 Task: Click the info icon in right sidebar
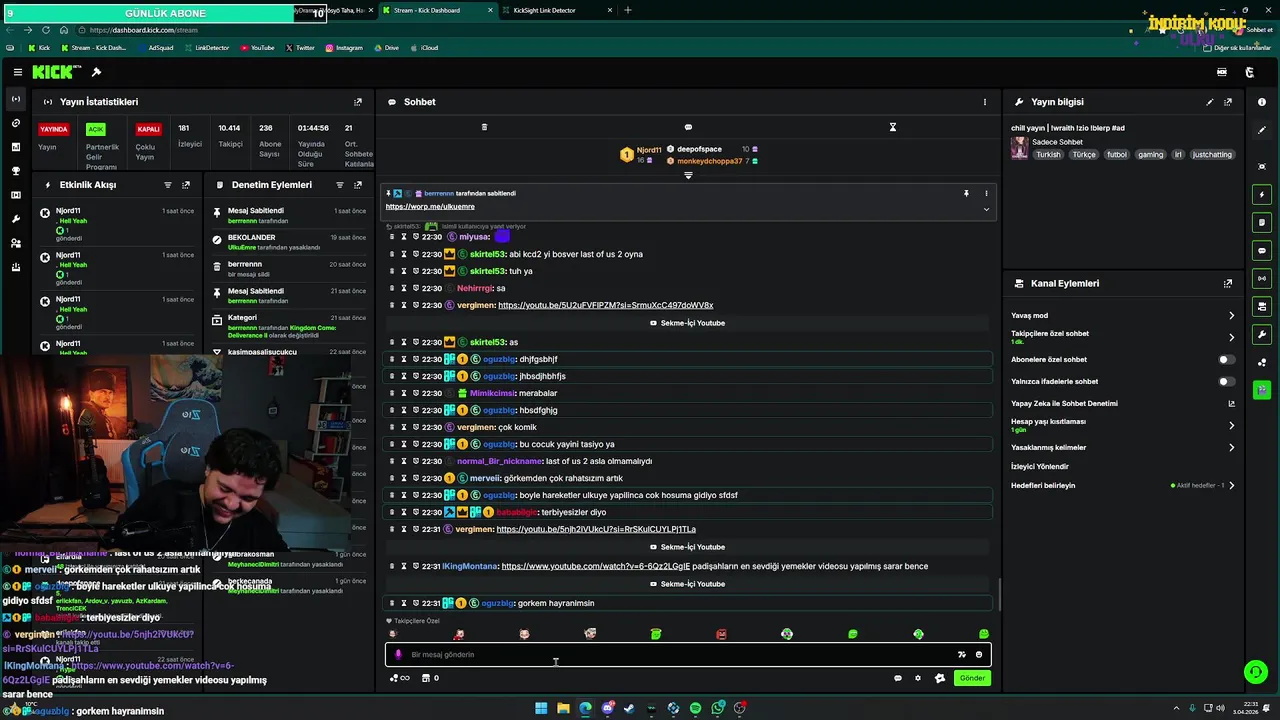click(1262, 102)
